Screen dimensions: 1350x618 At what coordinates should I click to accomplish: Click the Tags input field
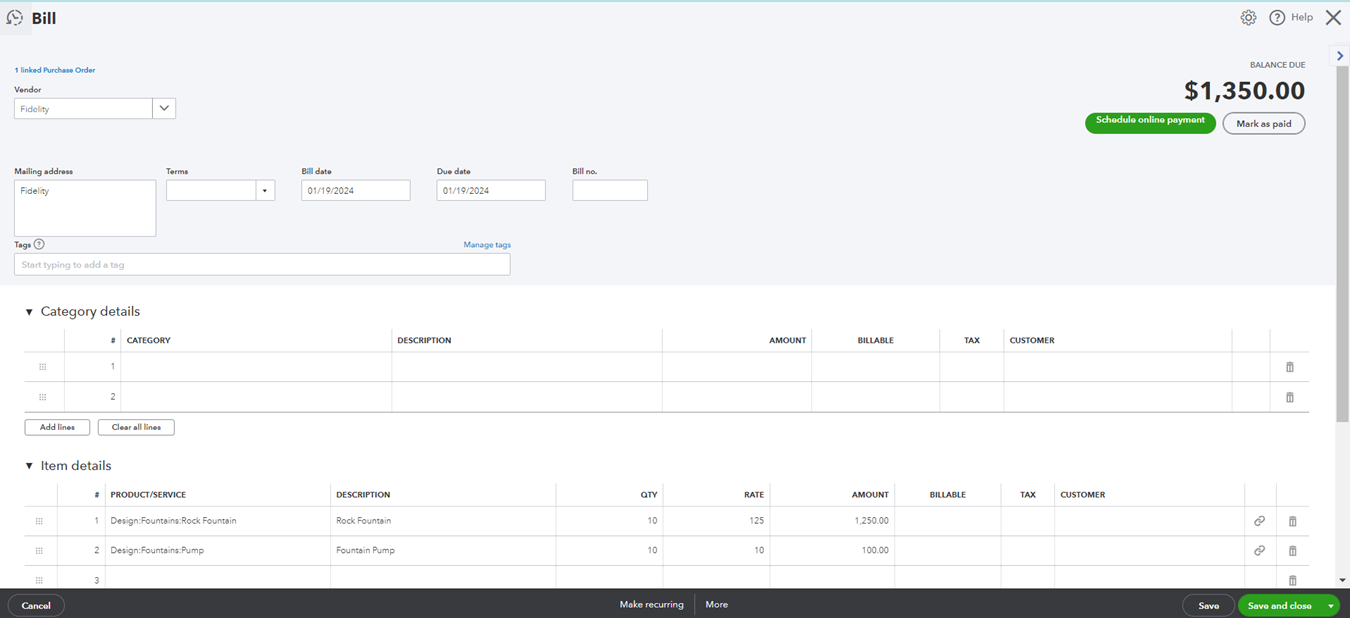tap(262, 264)
